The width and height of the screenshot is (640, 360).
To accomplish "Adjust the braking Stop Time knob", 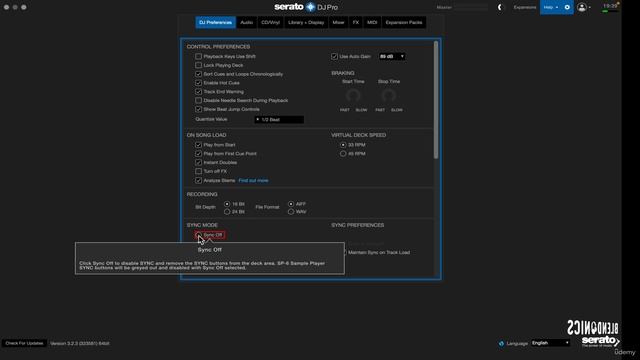I will click(x=389, y=96).
